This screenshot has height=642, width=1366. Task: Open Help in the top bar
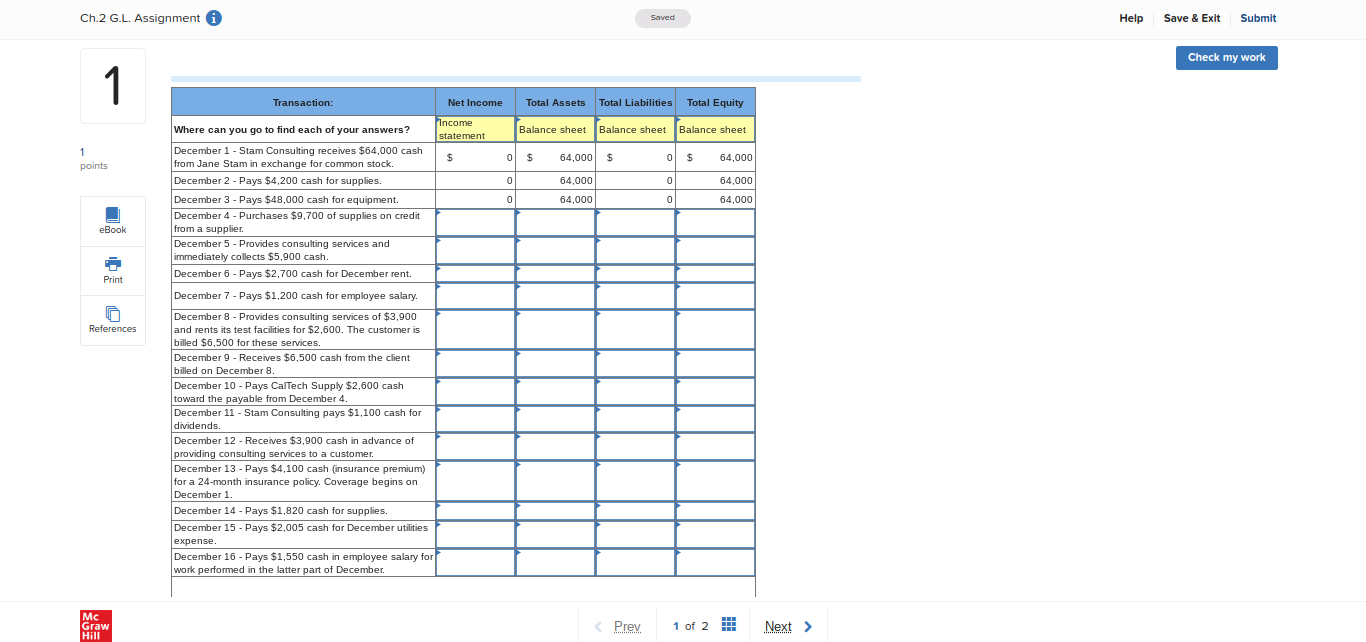click(x=1131, y=17)
